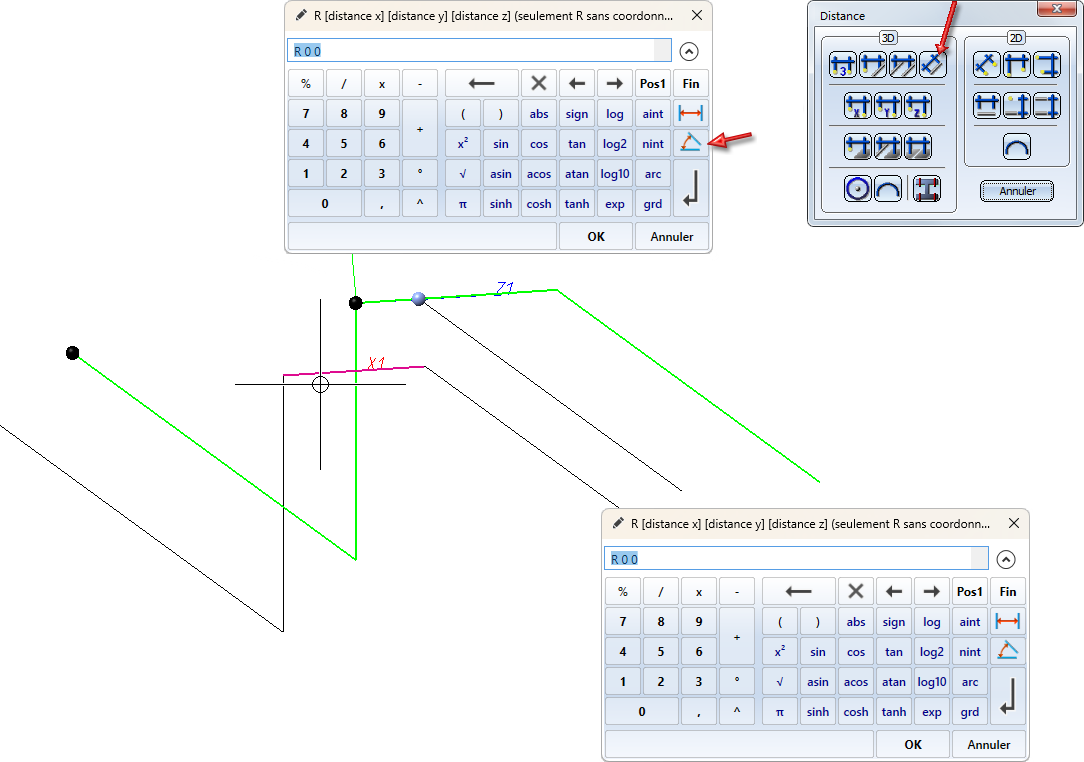Viewport: 1084px width, 762px height.
Task: Click the angle icon in lower calculator
Action: [x=1007, y=651]
